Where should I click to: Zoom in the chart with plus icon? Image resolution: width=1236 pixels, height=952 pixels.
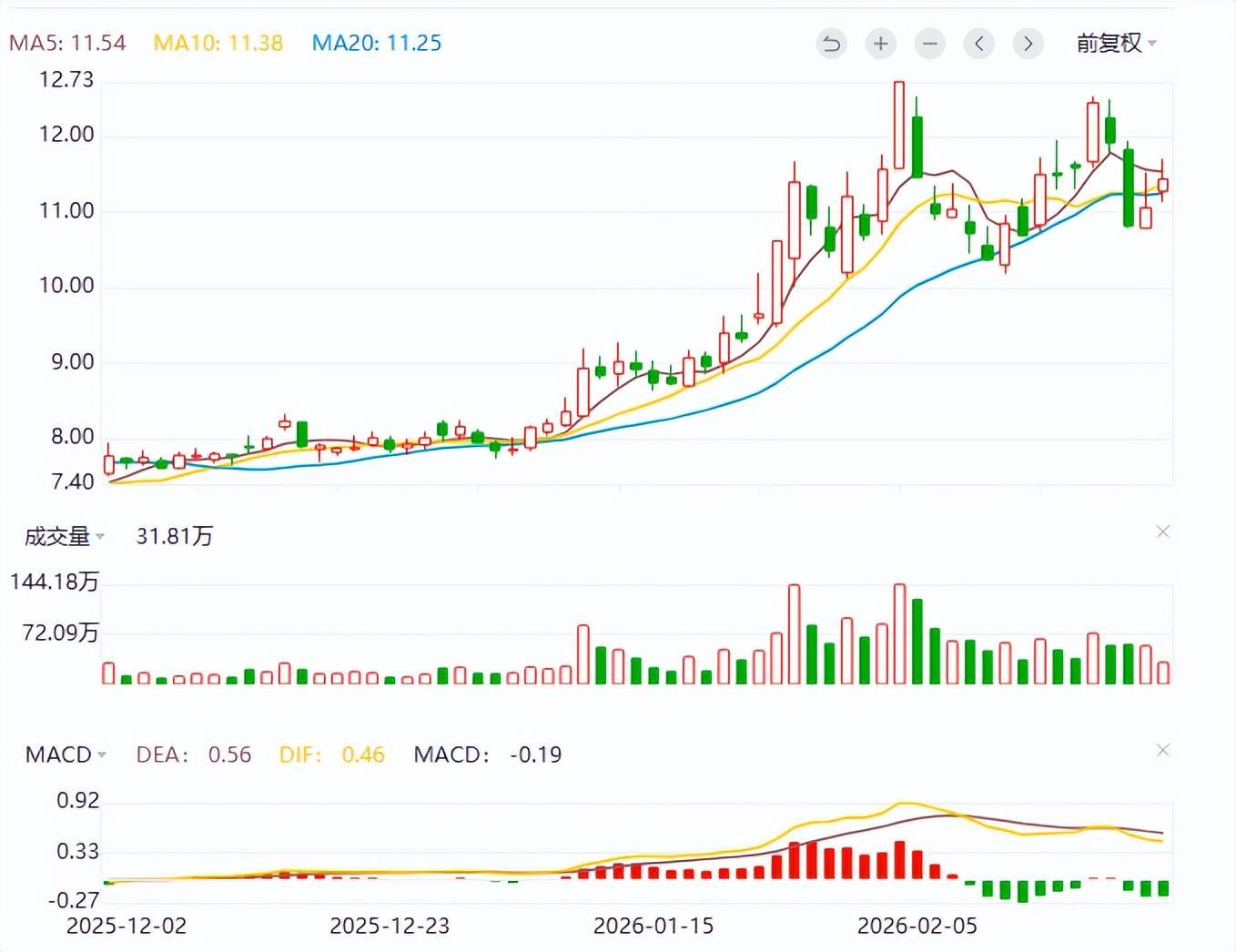click(880, 44)
